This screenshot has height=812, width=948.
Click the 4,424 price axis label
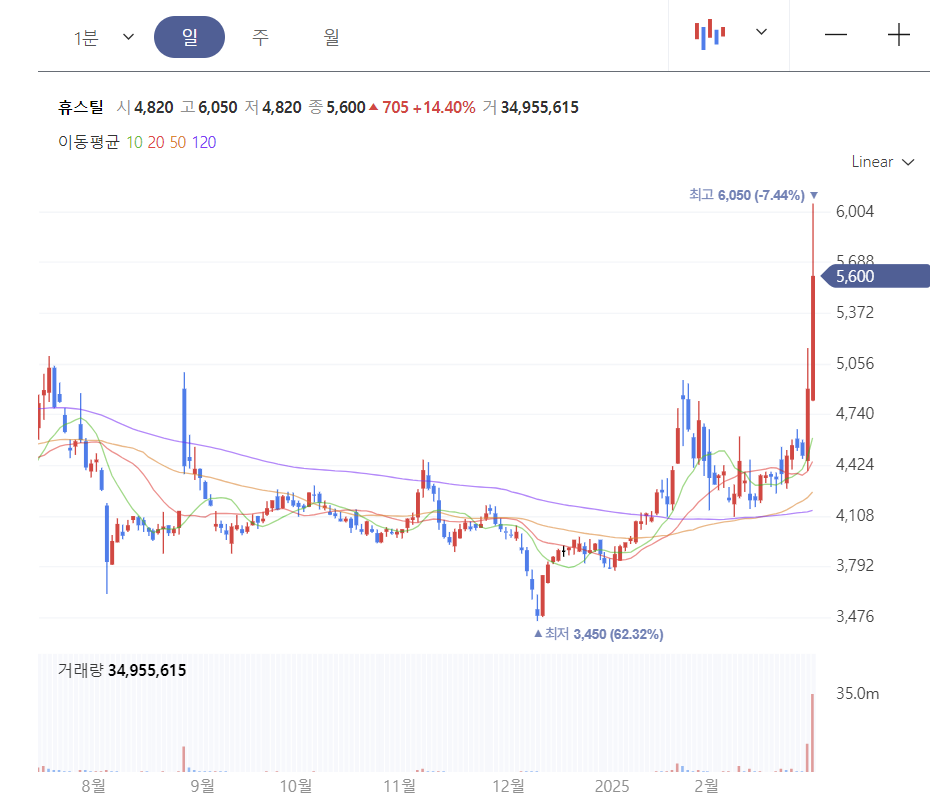point(855,464)
